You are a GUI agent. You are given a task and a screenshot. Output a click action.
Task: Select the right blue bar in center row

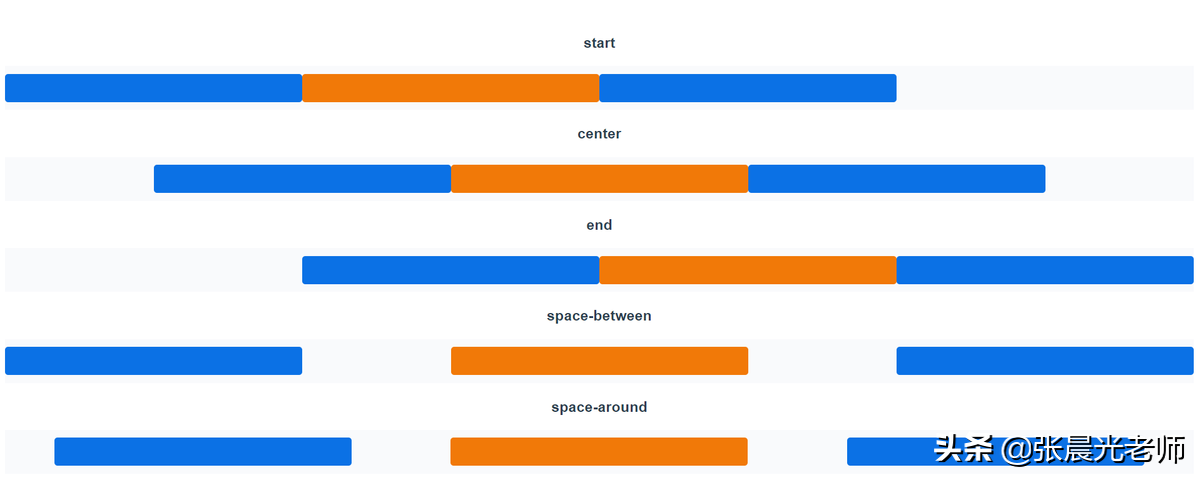[x=896, y=179]
